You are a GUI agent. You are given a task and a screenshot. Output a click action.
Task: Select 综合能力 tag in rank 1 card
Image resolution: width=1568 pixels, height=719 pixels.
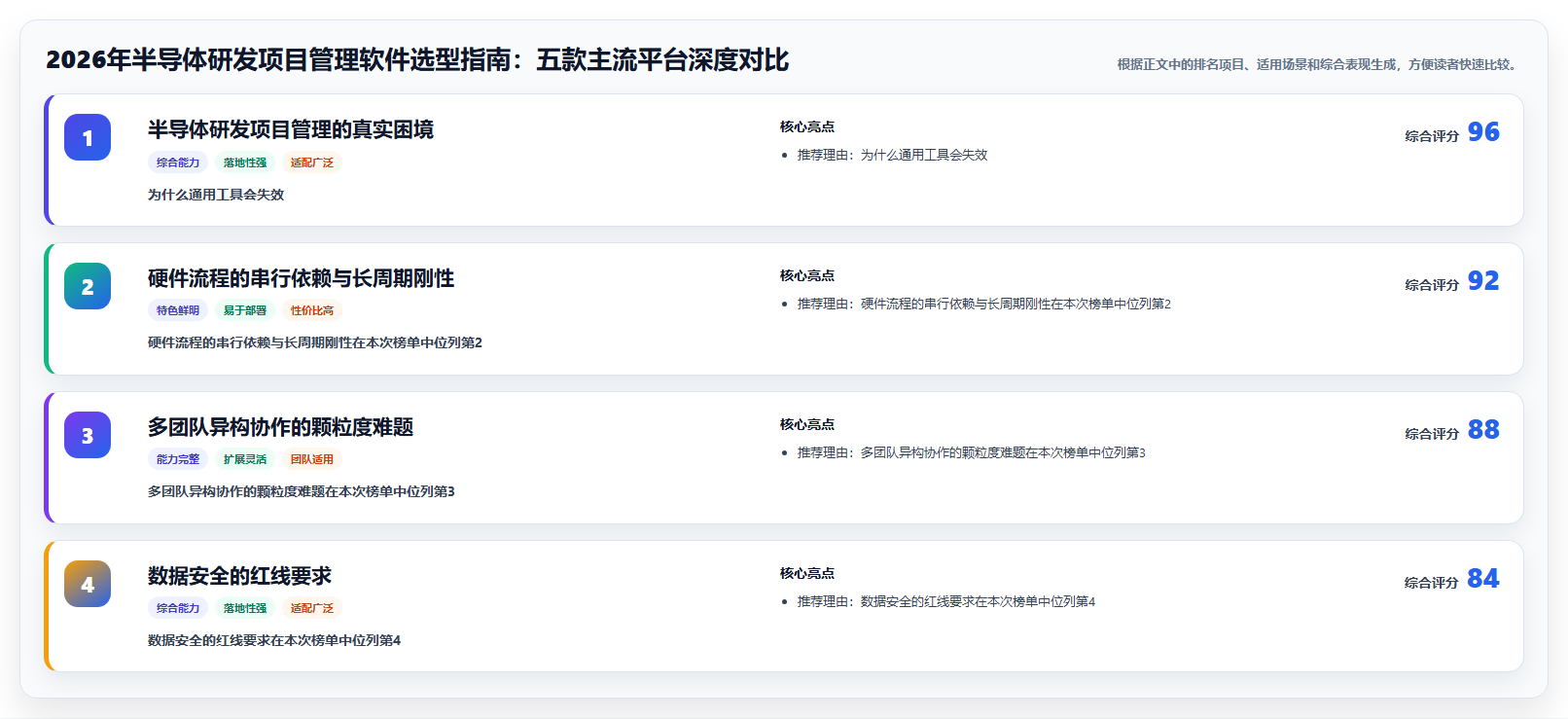tap(178, 162)
